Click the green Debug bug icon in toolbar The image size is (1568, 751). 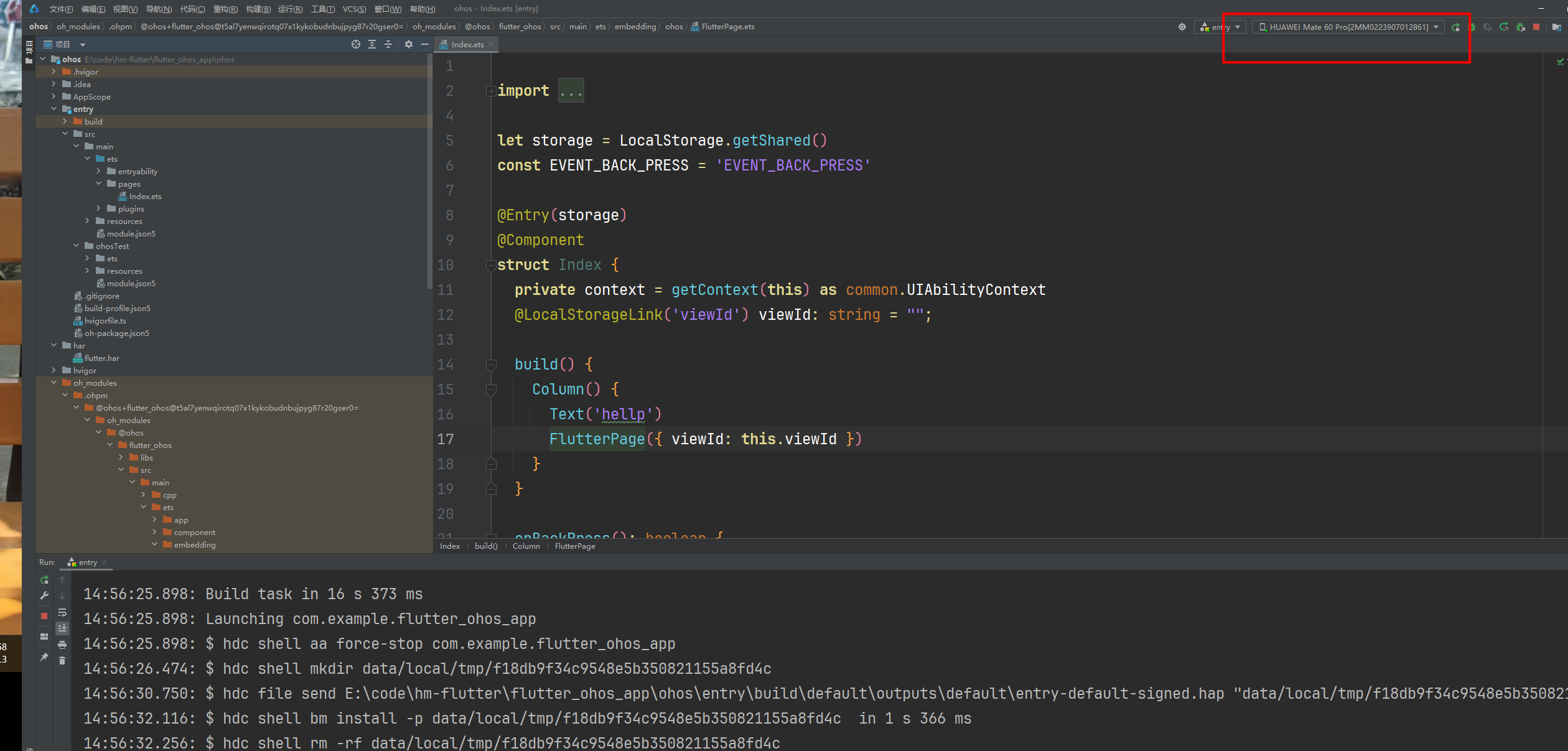click(1472, 27)
